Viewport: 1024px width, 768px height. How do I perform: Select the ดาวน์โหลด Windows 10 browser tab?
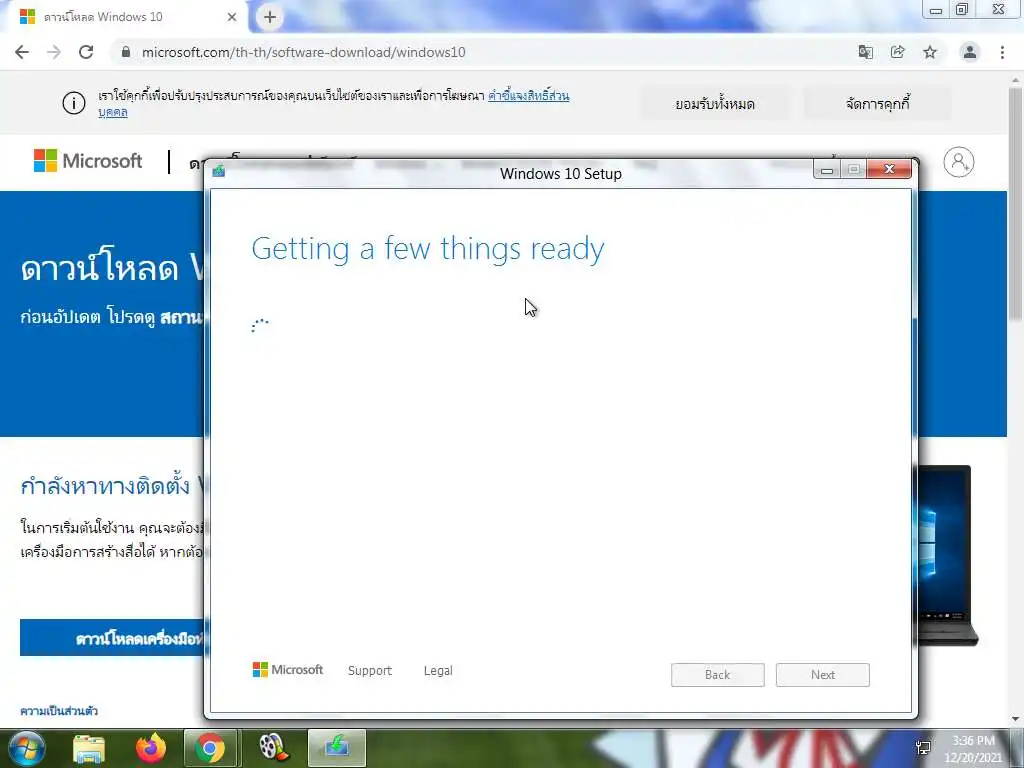(124, 17)
